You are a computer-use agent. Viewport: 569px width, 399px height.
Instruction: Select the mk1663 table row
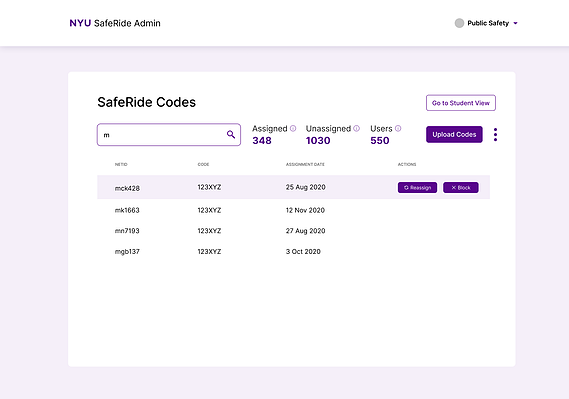point(294,210)
